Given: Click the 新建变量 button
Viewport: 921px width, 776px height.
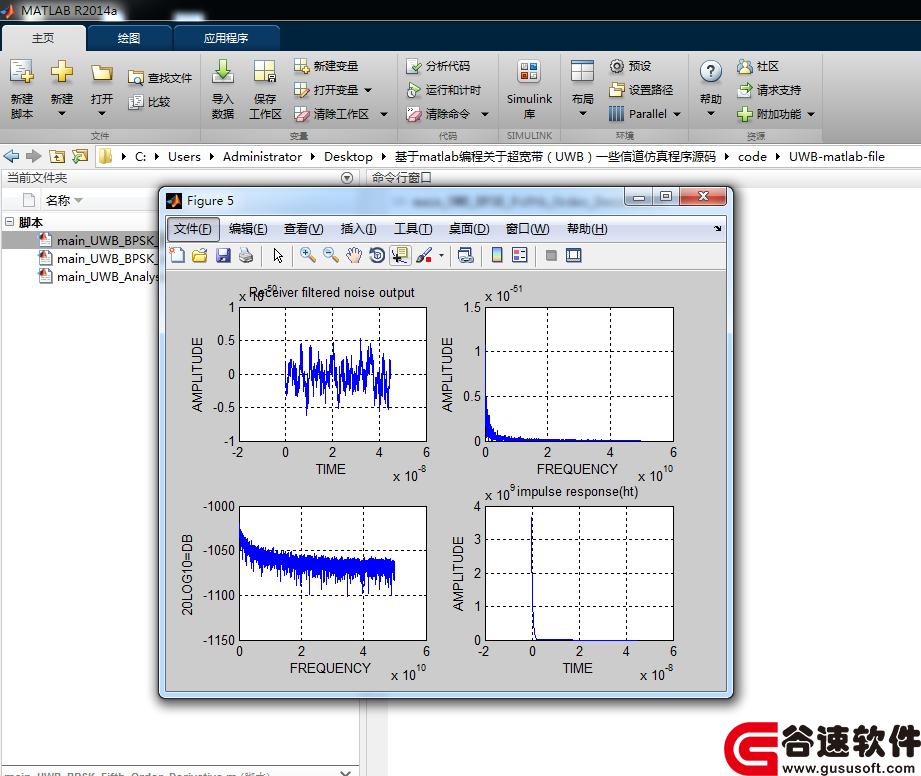Looking at the screenshot, I should point(326,66).
